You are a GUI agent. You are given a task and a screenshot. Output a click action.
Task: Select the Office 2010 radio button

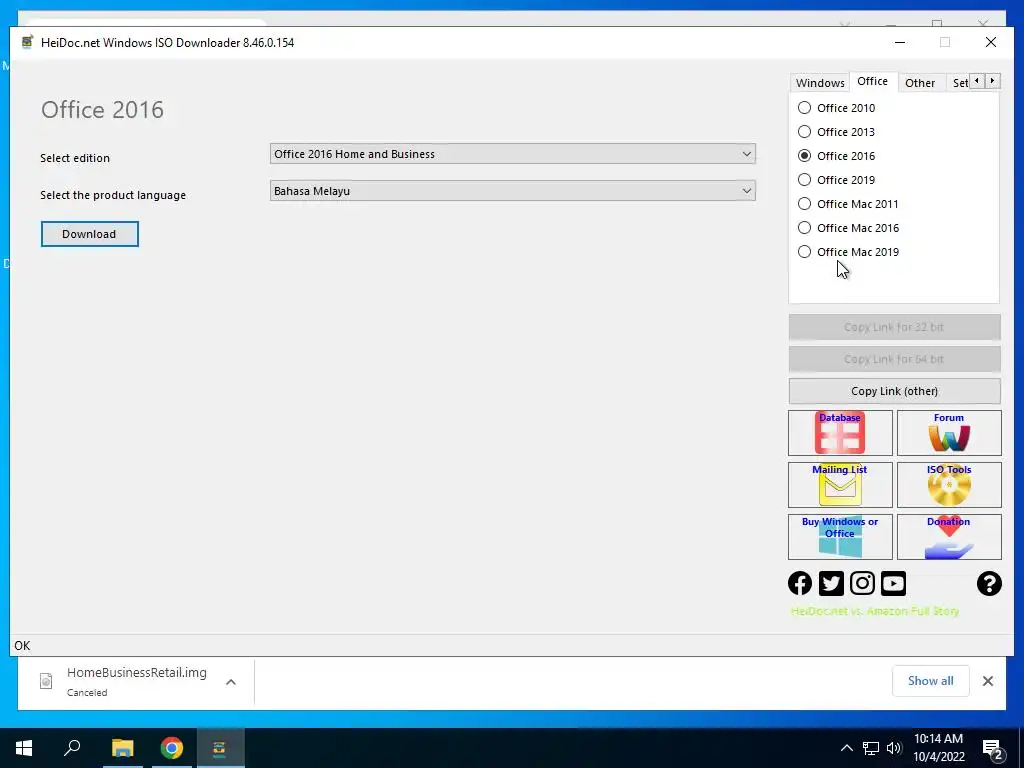click(805, 108)
